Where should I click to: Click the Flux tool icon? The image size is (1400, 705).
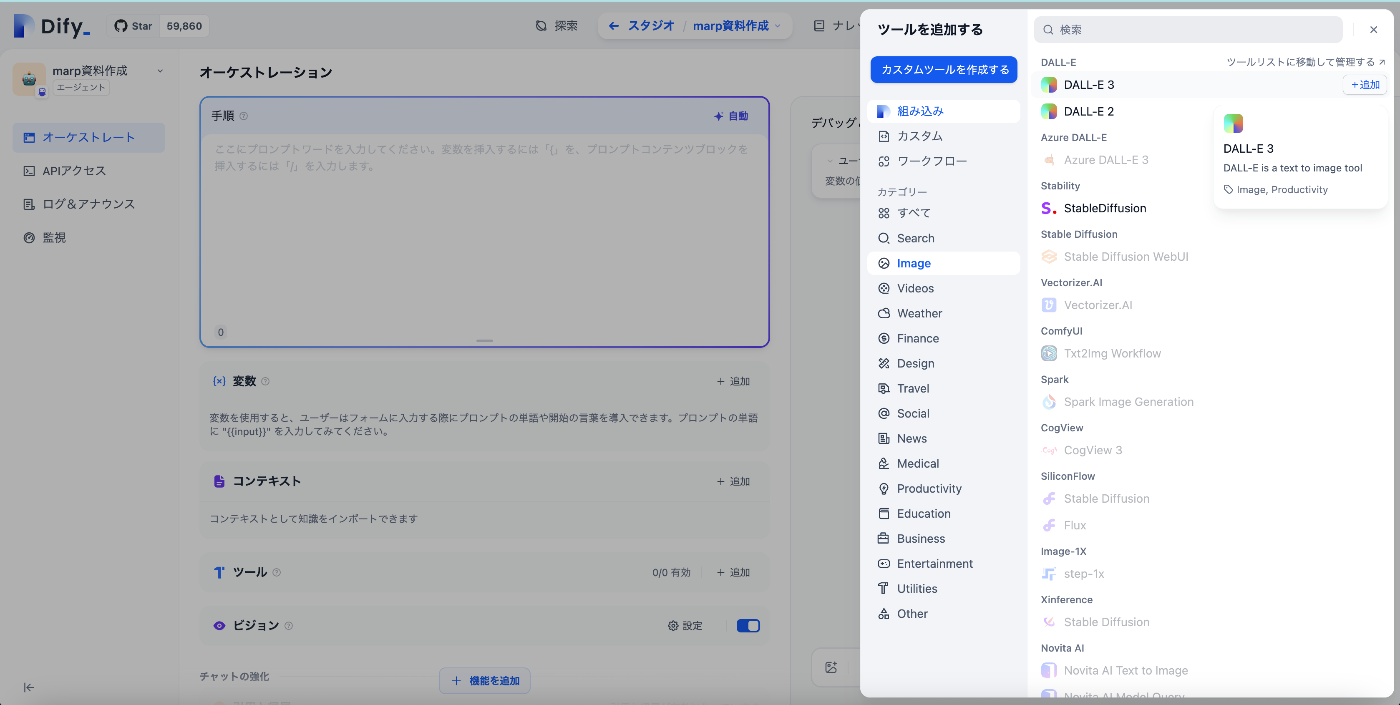[x=1049, y=525]
